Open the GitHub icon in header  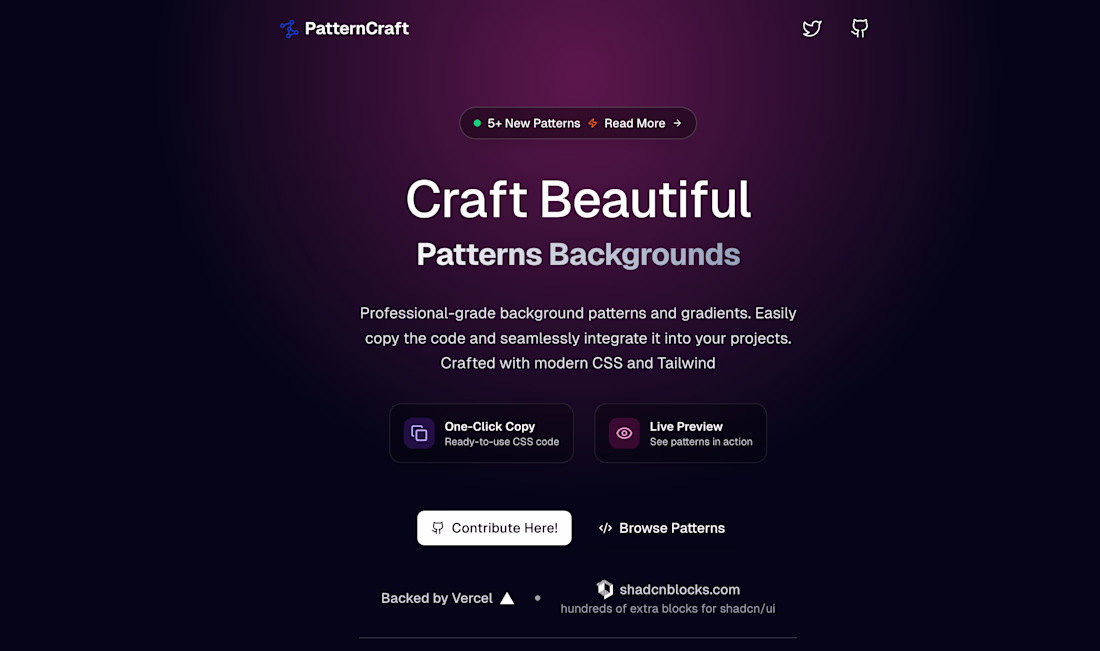[x=859, y=28]
